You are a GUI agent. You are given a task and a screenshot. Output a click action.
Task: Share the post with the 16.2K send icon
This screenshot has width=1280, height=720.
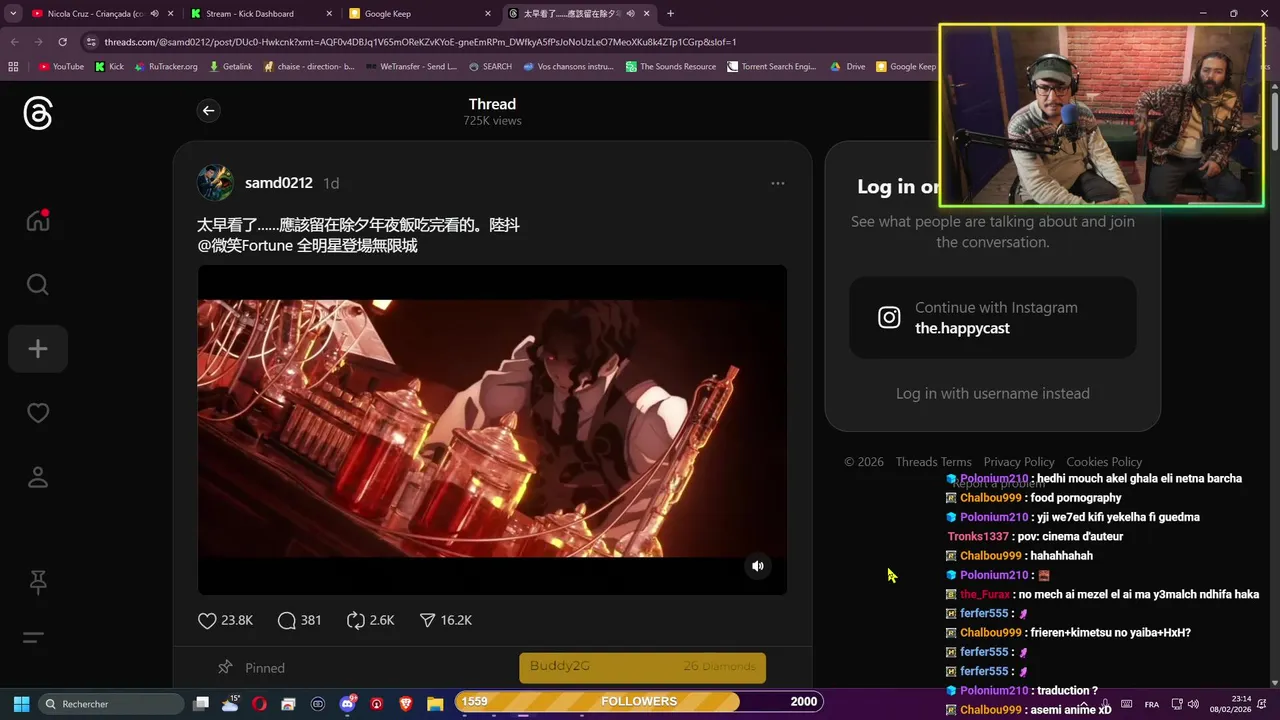(x=445, y=620)
